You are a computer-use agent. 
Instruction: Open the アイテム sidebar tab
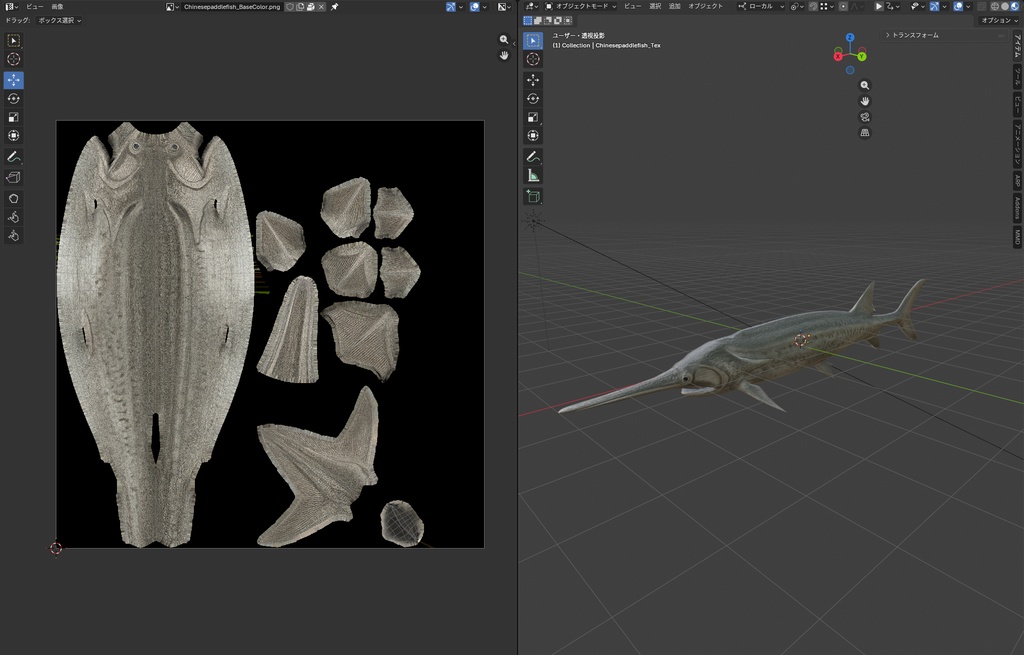(1017, 45)
